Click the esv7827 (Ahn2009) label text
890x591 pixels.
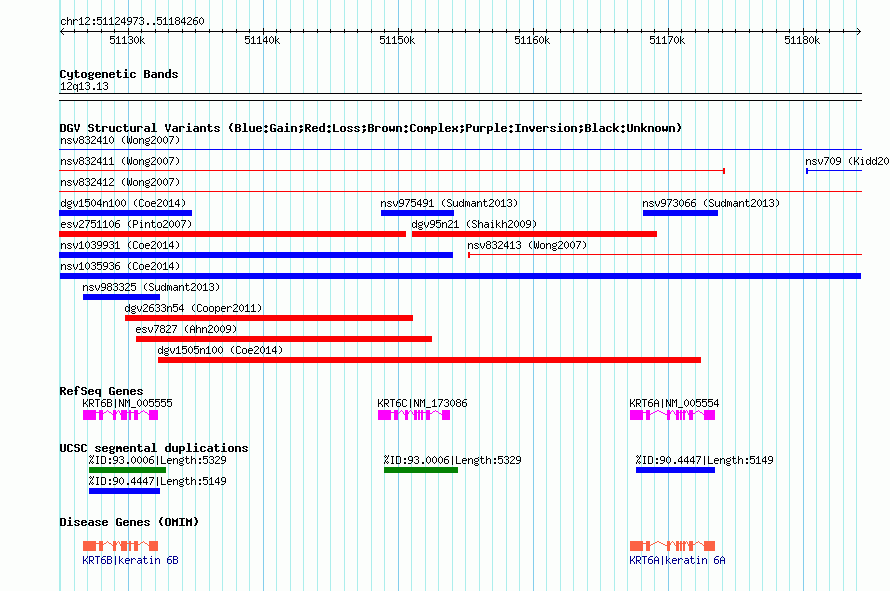pos(186,329)
